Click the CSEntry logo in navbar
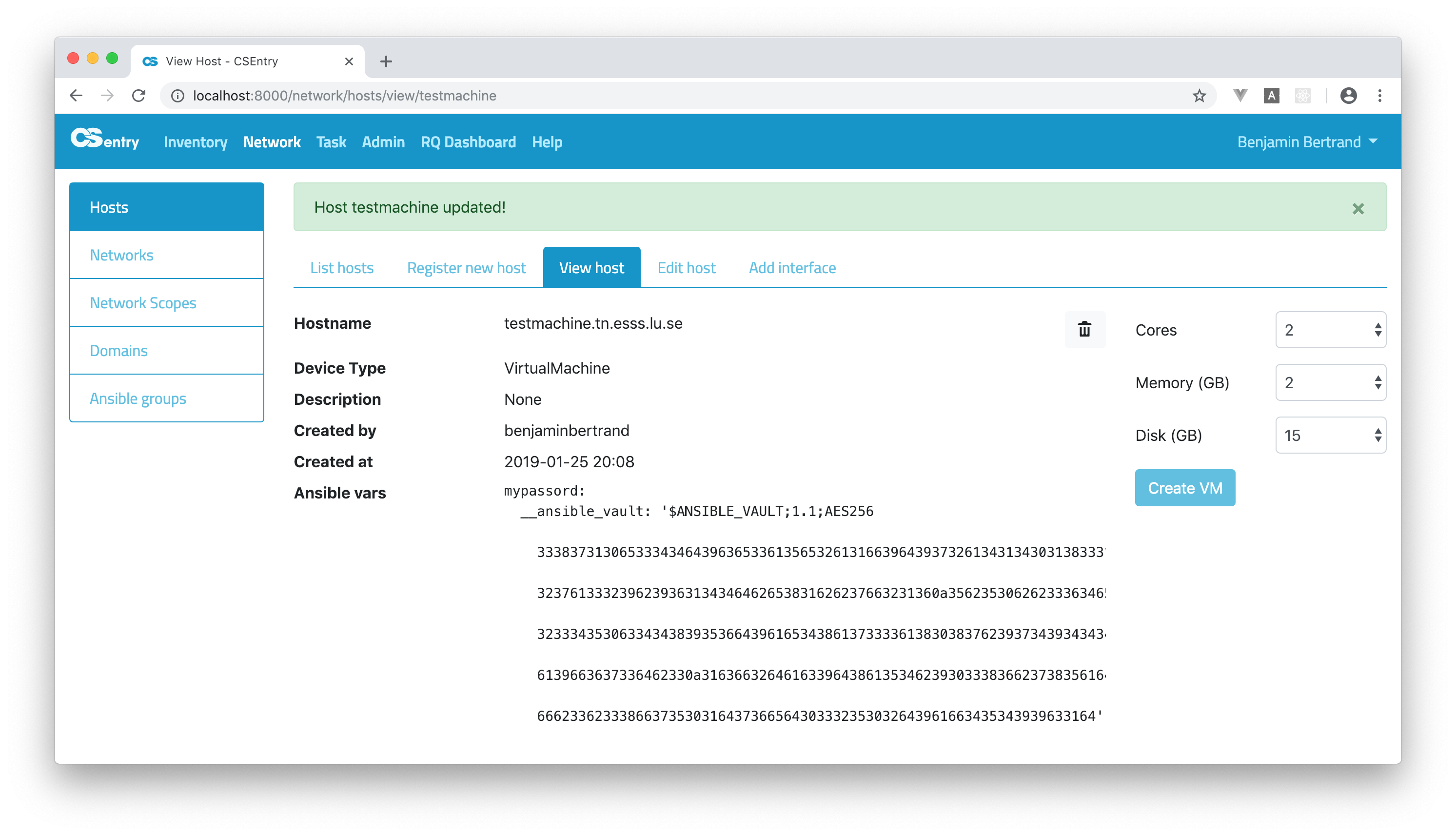Screen dimensions: 1456x836 pyautogui.click(x=105, y=140)
